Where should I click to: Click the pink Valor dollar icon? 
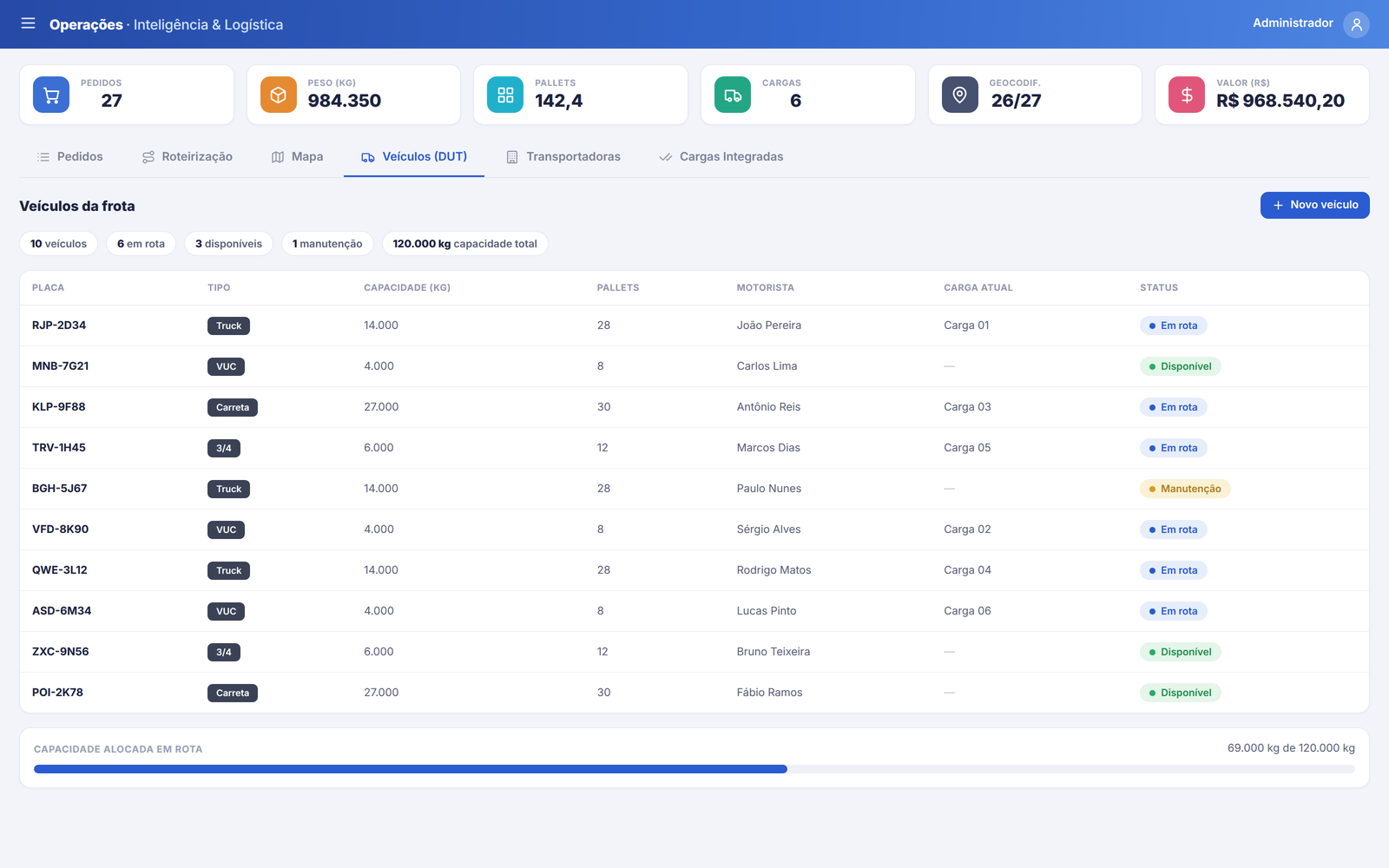[1187, 95]
